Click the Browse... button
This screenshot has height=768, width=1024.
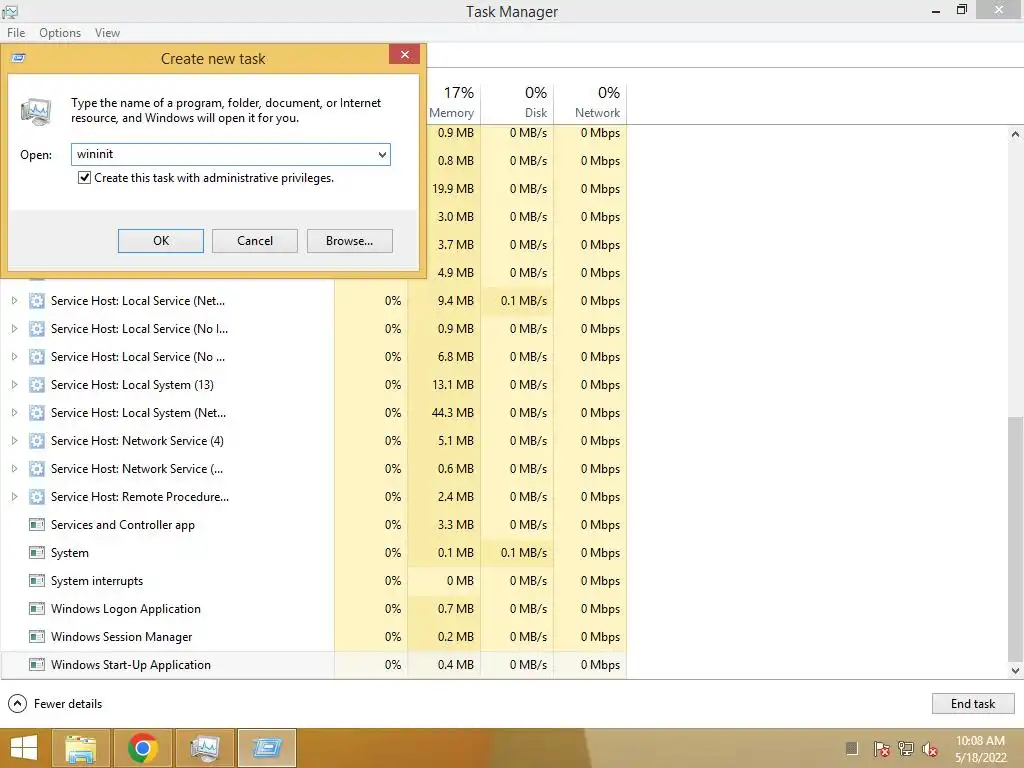[349, 241]
